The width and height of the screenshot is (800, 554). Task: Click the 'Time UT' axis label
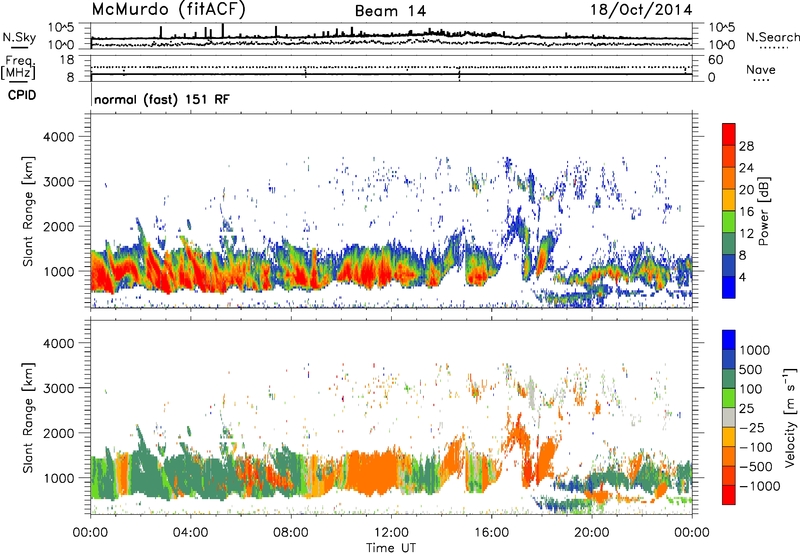point(391,548)
